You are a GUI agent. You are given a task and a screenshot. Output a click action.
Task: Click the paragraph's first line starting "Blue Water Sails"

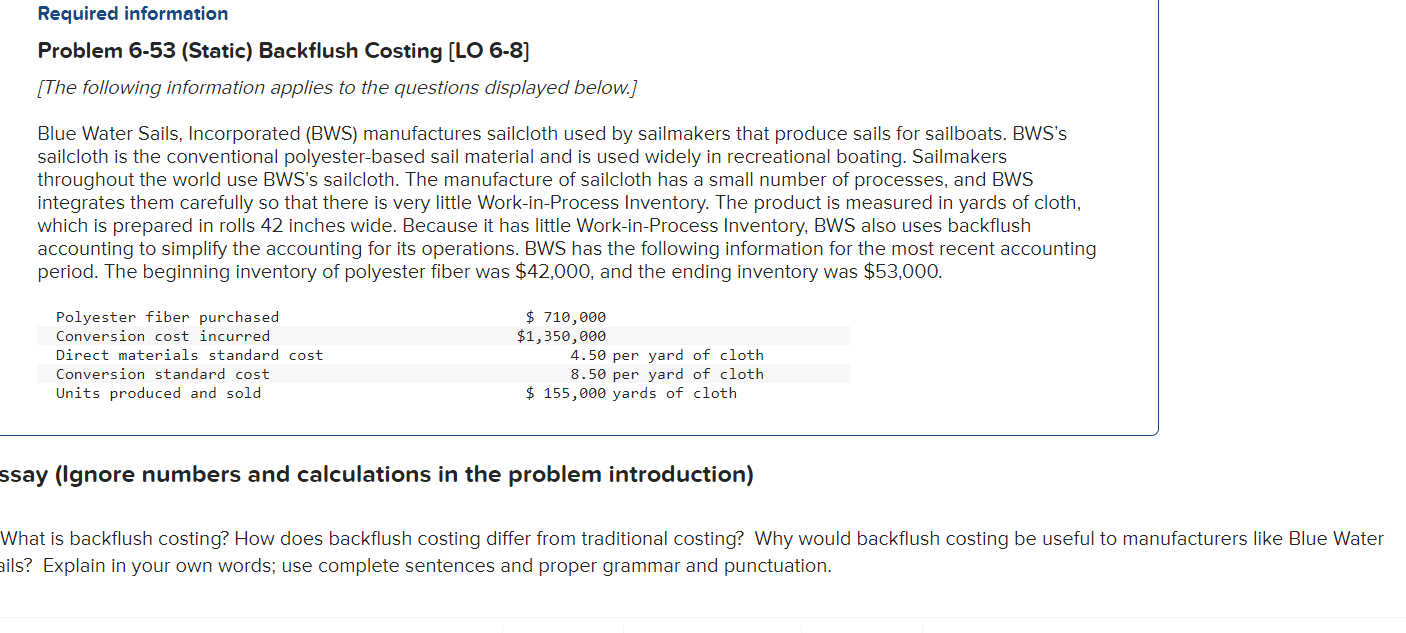552,133
